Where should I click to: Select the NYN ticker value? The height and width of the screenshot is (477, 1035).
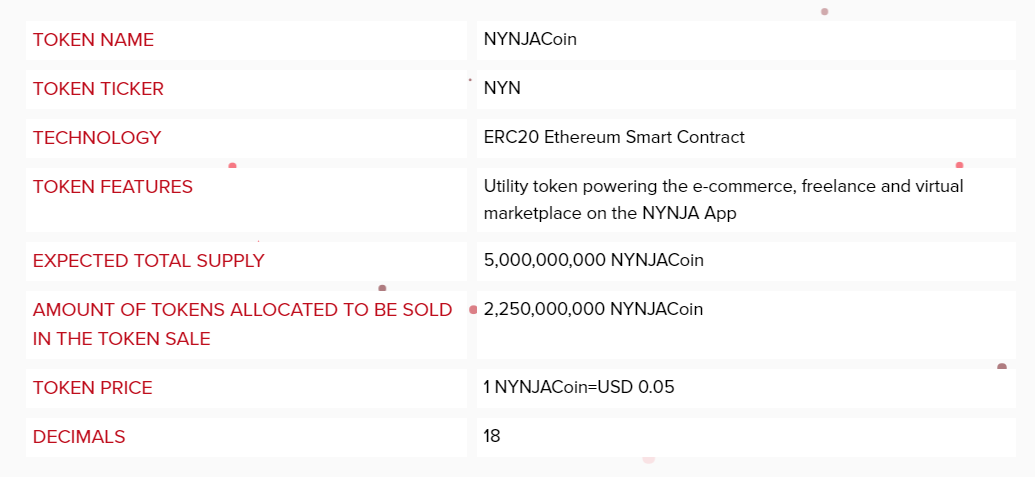pos(502,89)
